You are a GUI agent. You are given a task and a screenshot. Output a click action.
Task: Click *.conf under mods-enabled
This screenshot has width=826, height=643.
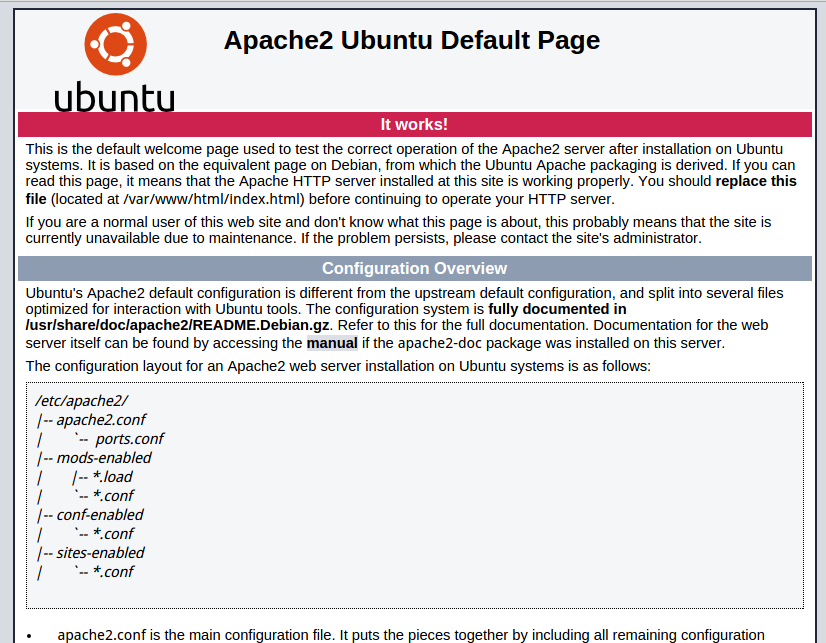tap(113, 496)
